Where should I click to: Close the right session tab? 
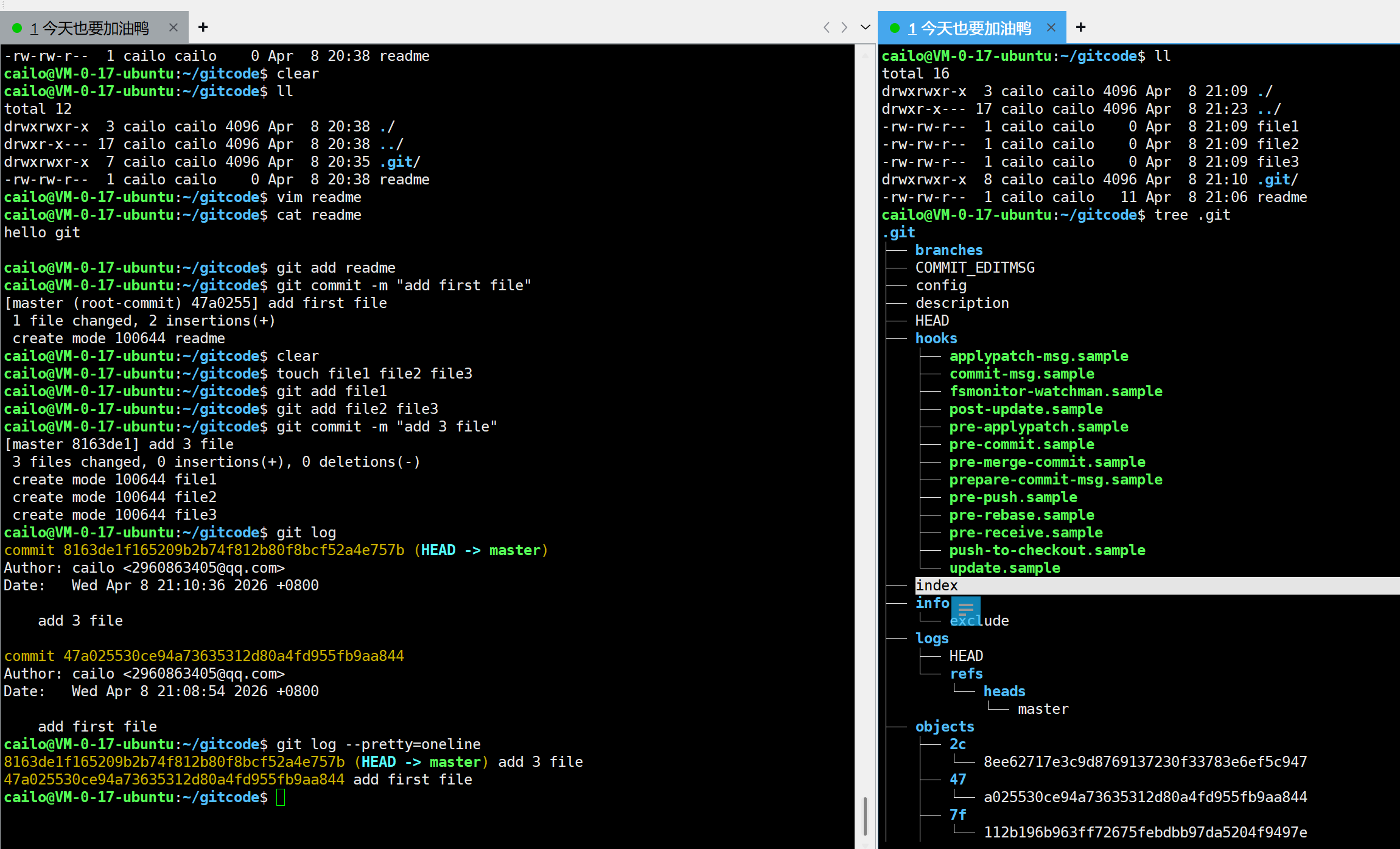pos(1051,27)
